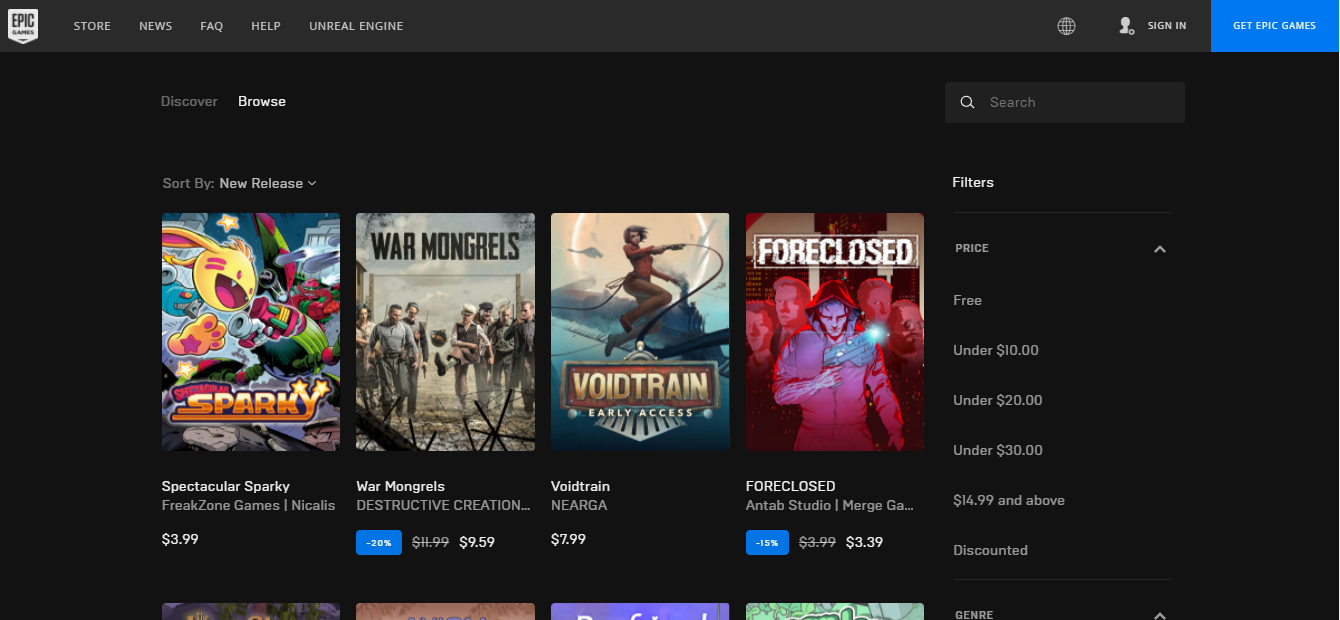Image resolution: width=1340 pixels, height=620 pixels.
Task: Click the GET EPIC GAMES button
Action: (1274, 26)
